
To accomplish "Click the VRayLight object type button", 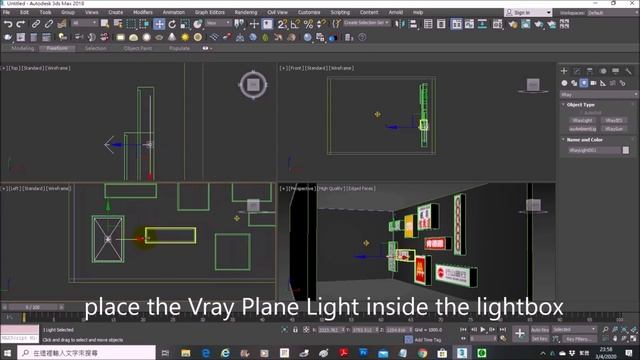I will (x=582, y=121).
